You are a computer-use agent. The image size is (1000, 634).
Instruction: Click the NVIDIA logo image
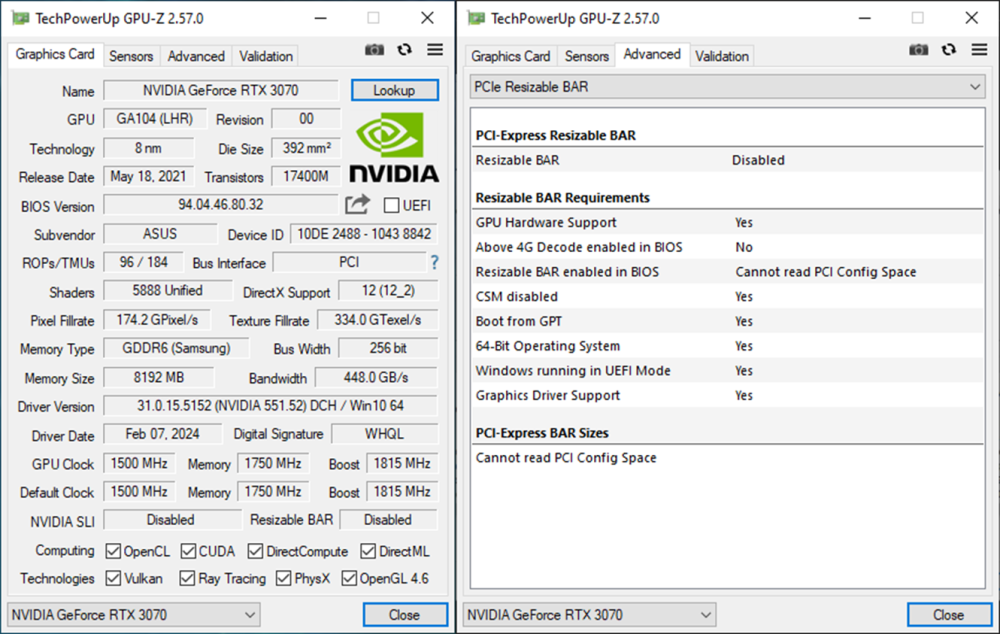[x=394, y=147]
